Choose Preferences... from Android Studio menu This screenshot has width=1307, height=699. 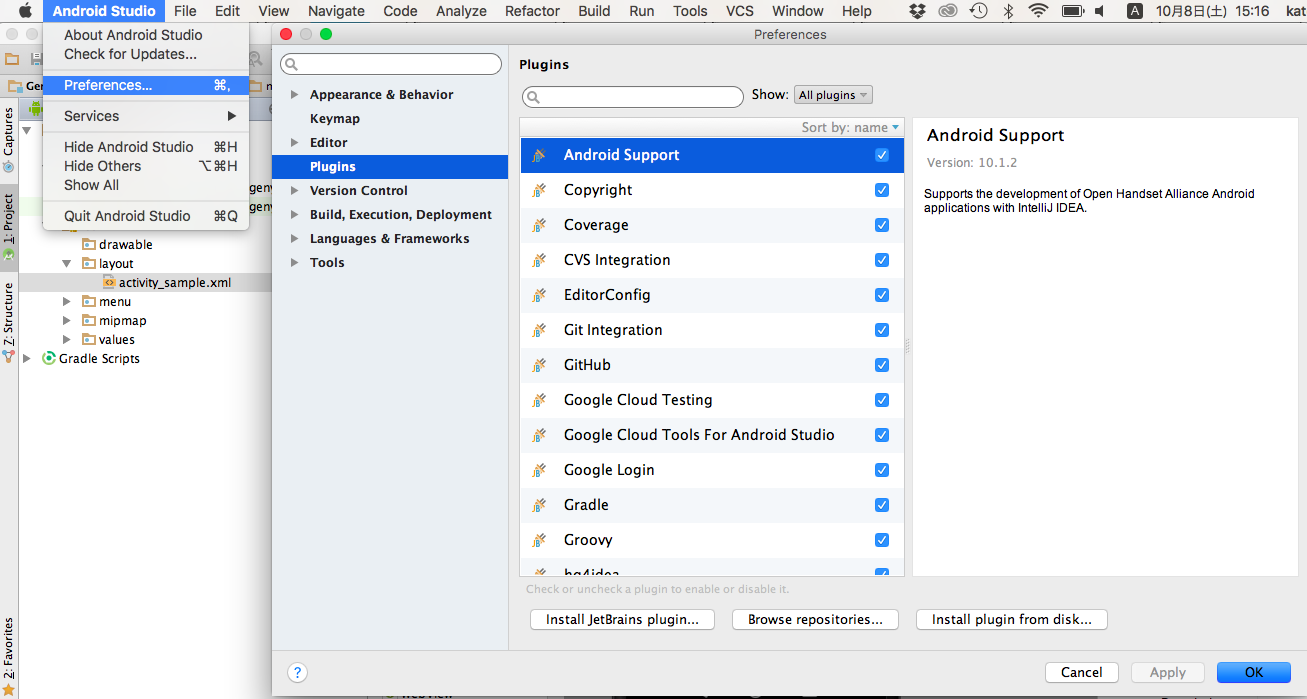146,85
